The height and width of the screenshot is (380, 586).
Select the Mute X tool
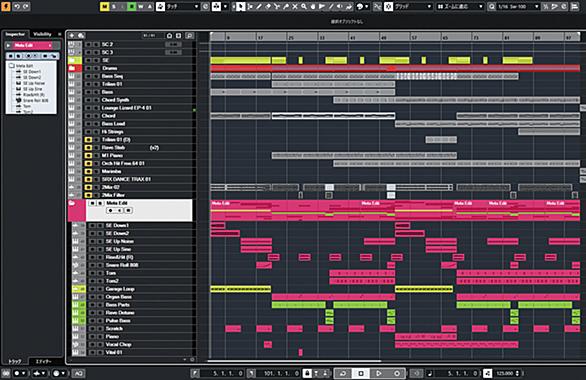[x=295, y=6]
